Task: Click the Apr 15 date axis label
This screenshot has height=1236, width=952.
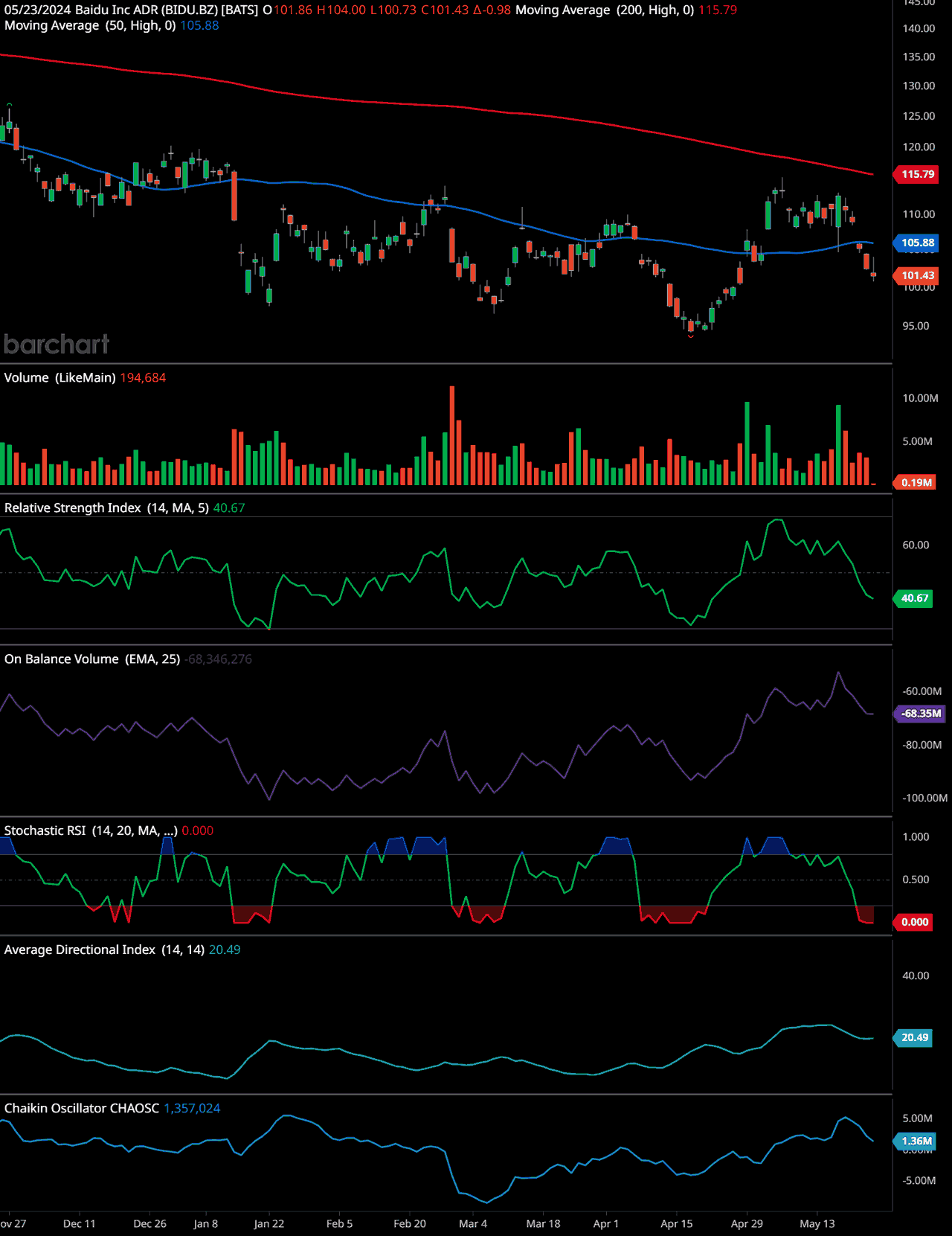Action: 676,1224
